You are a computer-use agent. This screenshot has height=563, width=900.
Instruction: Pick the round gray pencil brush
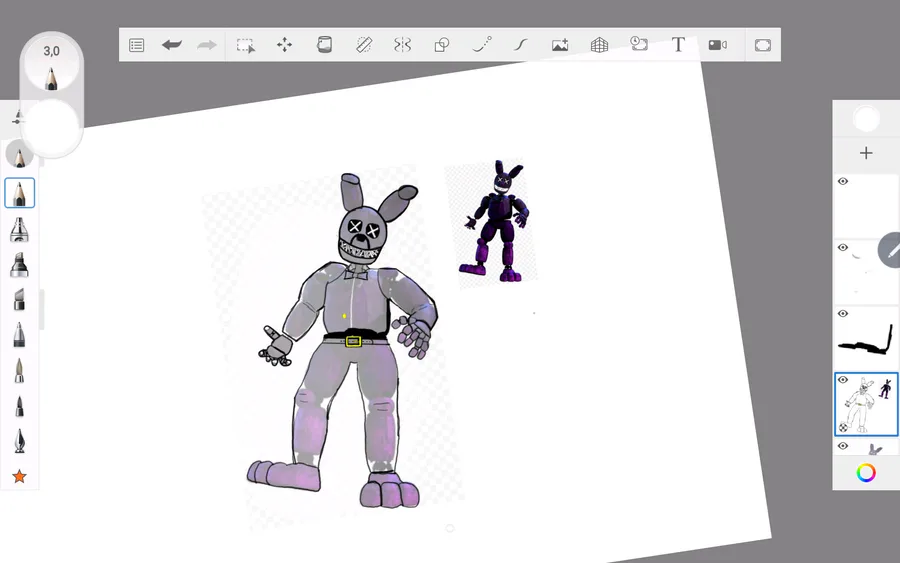pyautogui.click(x=20, y=154)
